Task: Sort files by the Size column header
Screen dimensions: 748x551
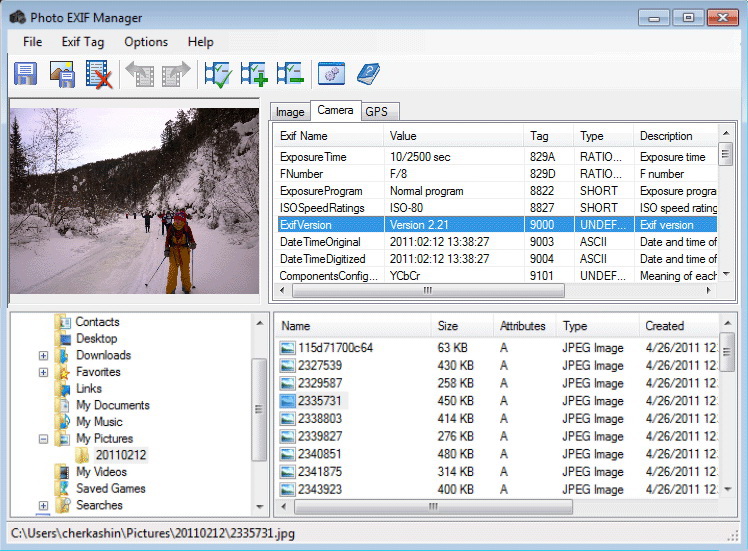Action: (448, 326)
